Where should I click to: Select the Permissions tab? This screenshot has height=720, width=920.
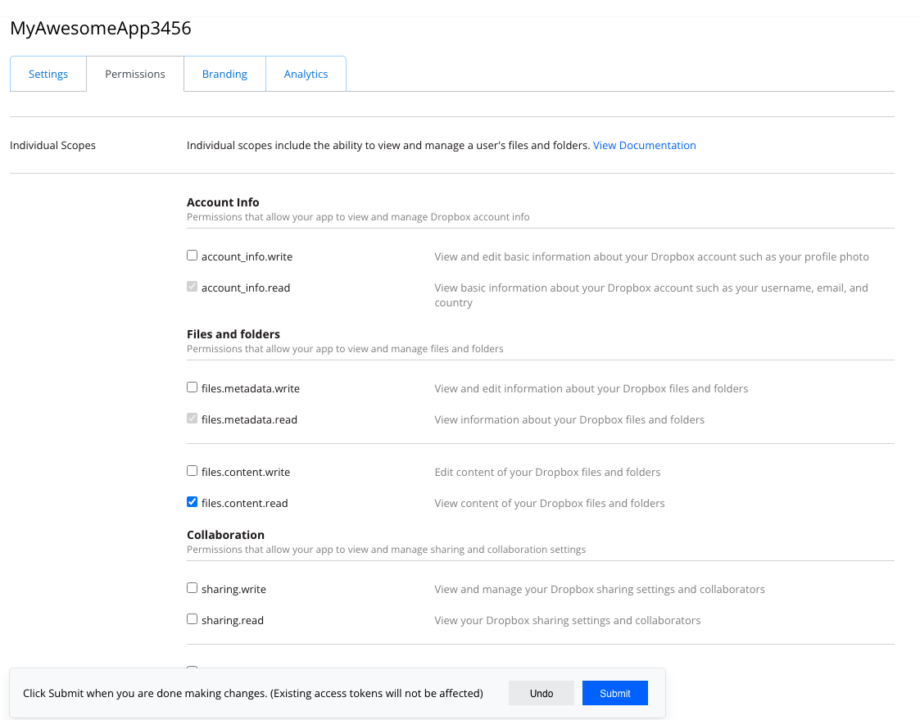click(x=134, y=73)
